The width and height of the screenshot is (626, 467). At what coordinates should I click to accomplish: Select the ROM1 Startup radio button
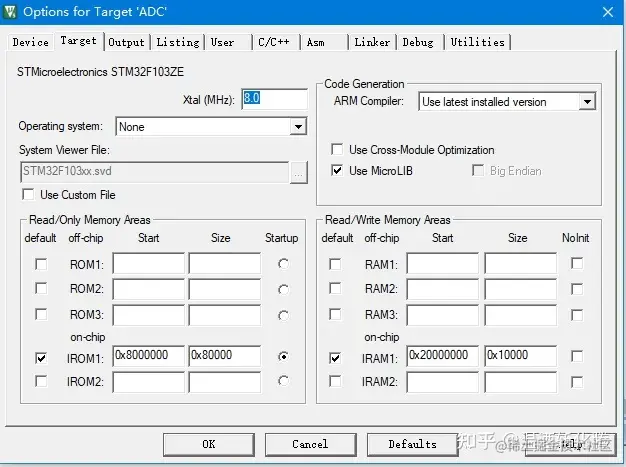283,264
